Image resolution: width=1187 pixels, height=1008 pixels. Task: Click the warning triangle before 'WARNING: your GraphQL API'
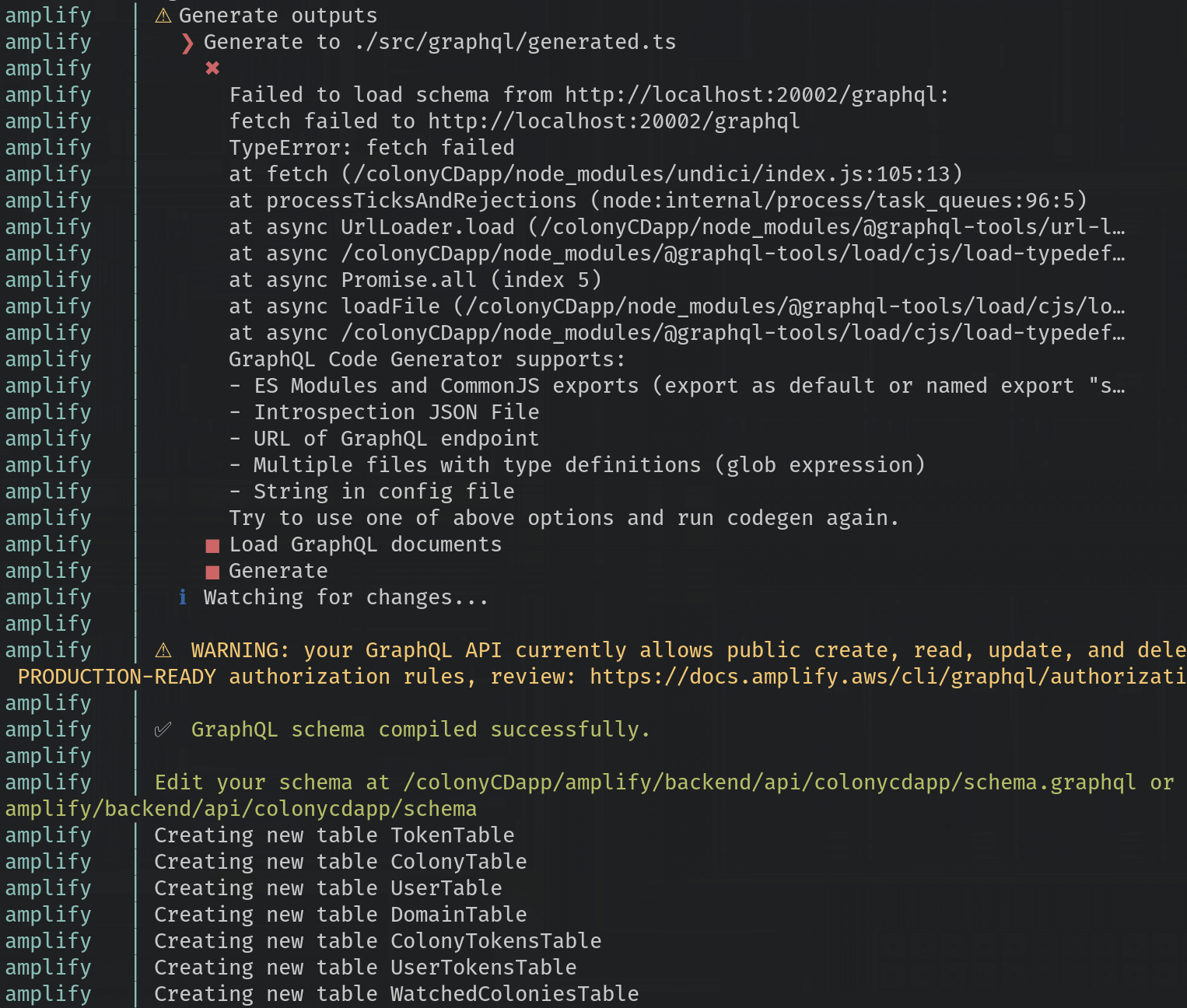pyautogui.click(x=163, y=650)
